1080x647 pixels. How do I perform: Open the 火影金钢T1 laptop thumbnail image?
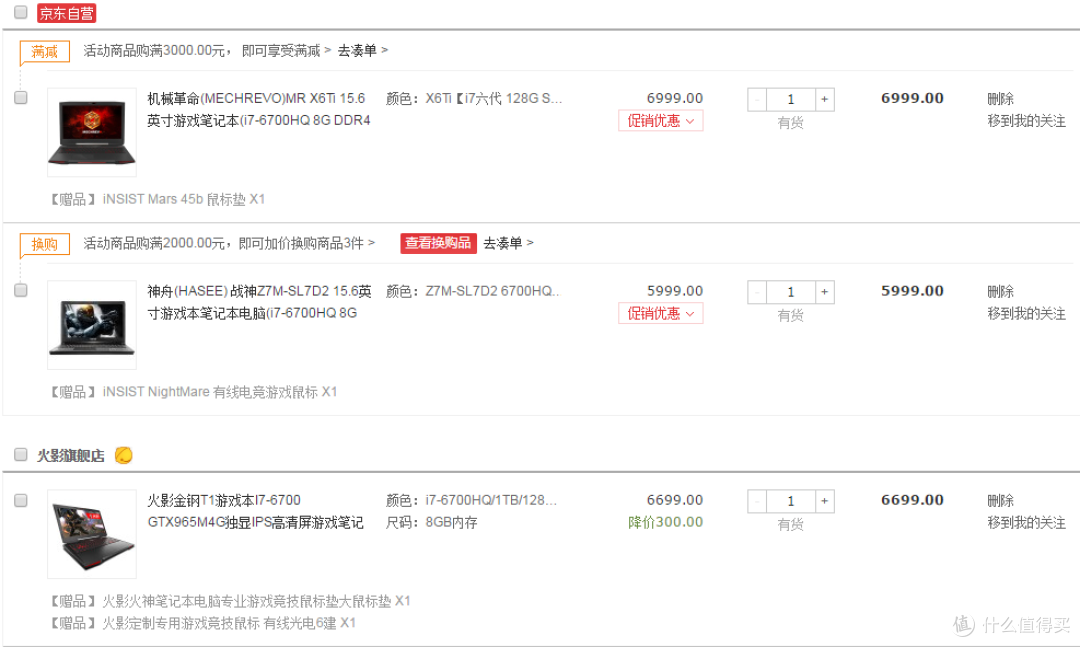(x=92, y=534)
